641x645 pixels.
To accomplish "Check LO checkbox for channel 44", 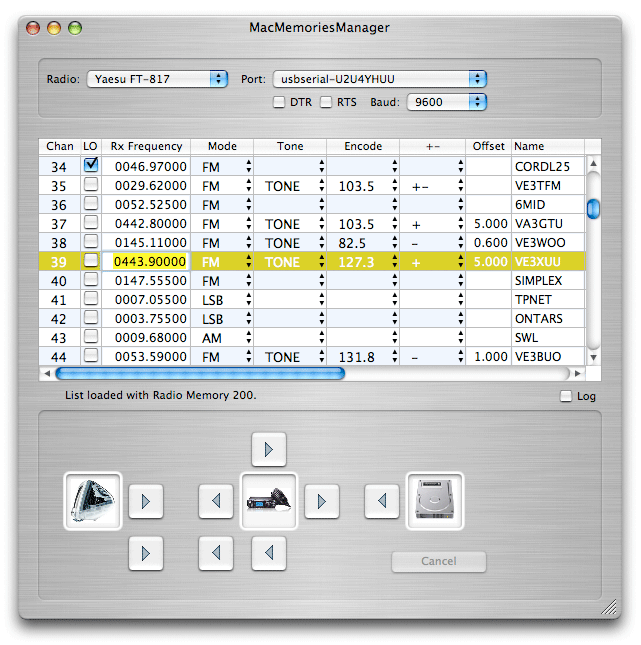I will [91, 355].
